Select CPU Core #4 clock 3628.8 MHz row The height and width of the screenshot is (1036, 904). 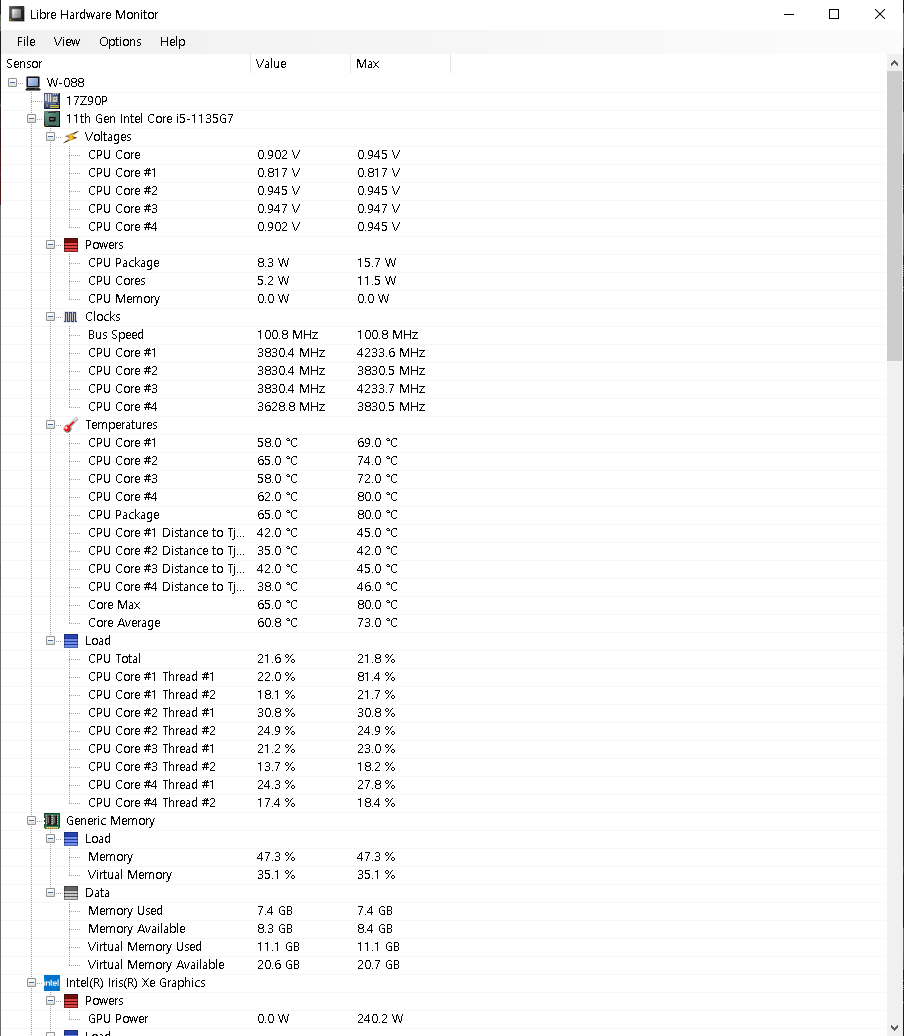pos(443,407)
